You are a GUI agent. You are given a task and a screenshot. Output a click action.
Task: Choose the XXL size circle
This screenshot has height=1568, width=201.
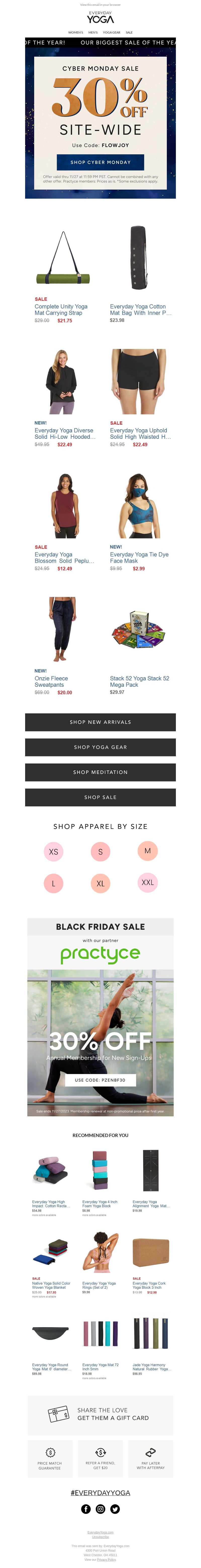coord(147,882)
